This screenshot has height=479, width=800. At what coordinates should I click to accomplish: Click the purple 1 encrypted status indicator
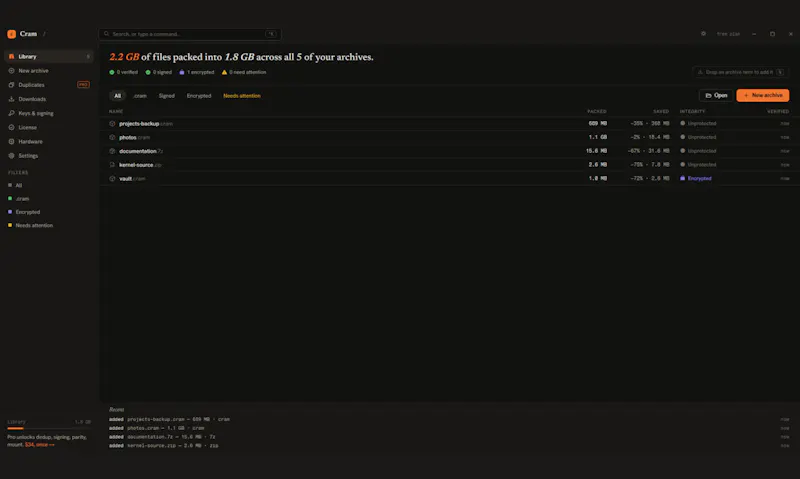[x=196, y=72]
